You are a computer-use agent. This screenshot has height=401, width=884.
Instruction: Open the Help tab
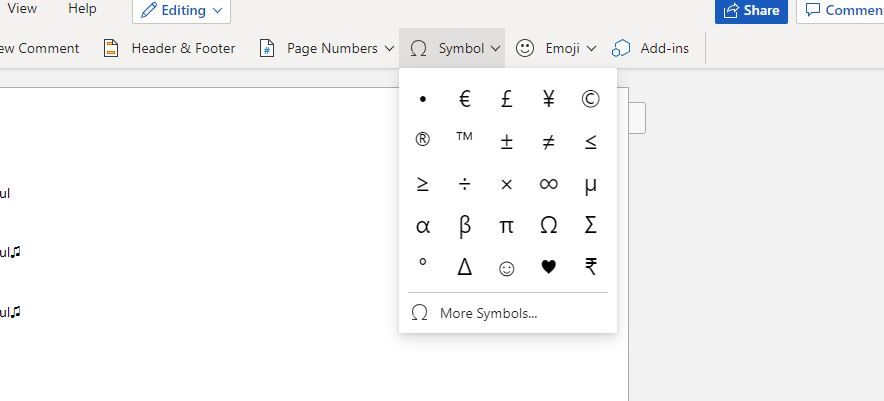coord(83,9)
